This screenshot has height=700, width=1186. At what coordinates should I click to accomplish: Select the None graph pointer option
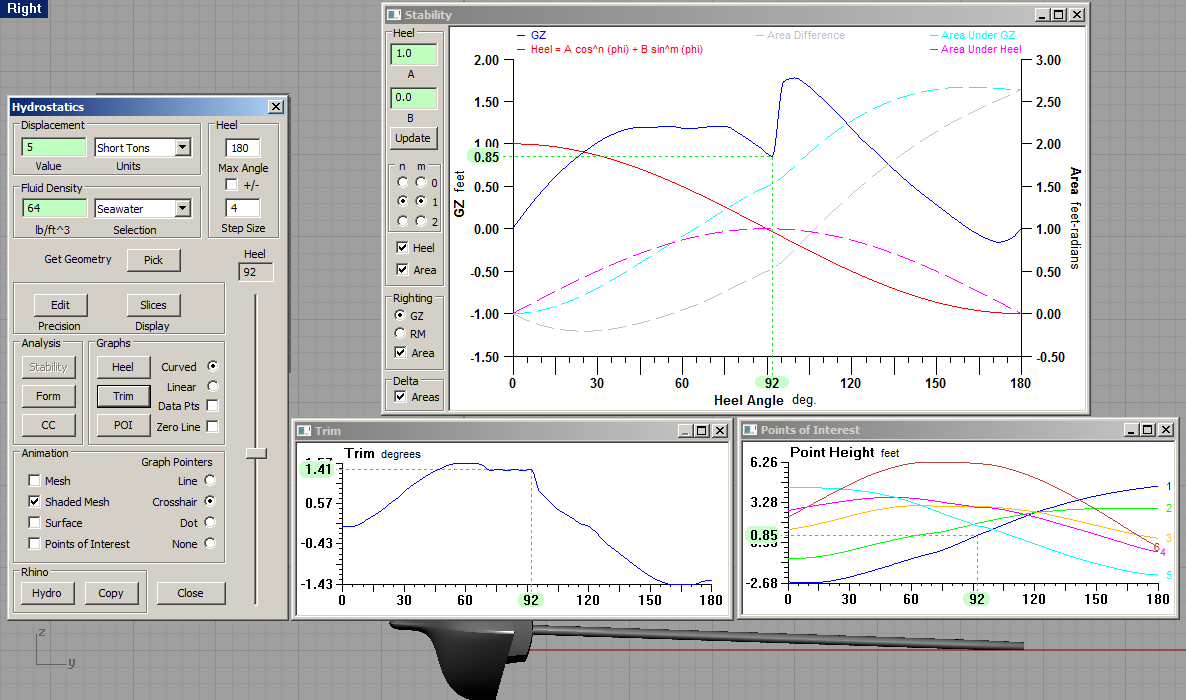click(x=210, y=543)
